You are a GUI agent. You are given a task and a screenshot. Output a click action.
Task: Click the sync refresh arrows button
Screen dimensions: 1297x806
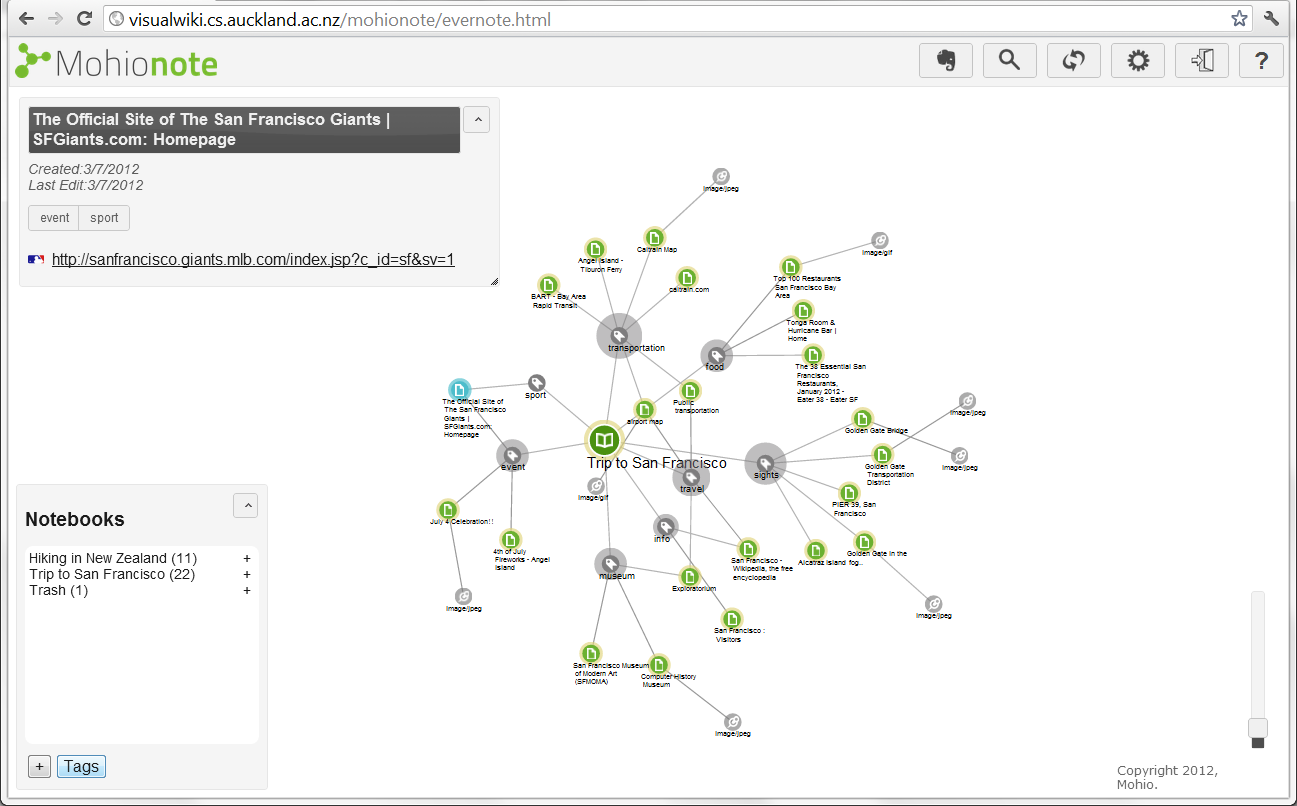coord(1074,60)
